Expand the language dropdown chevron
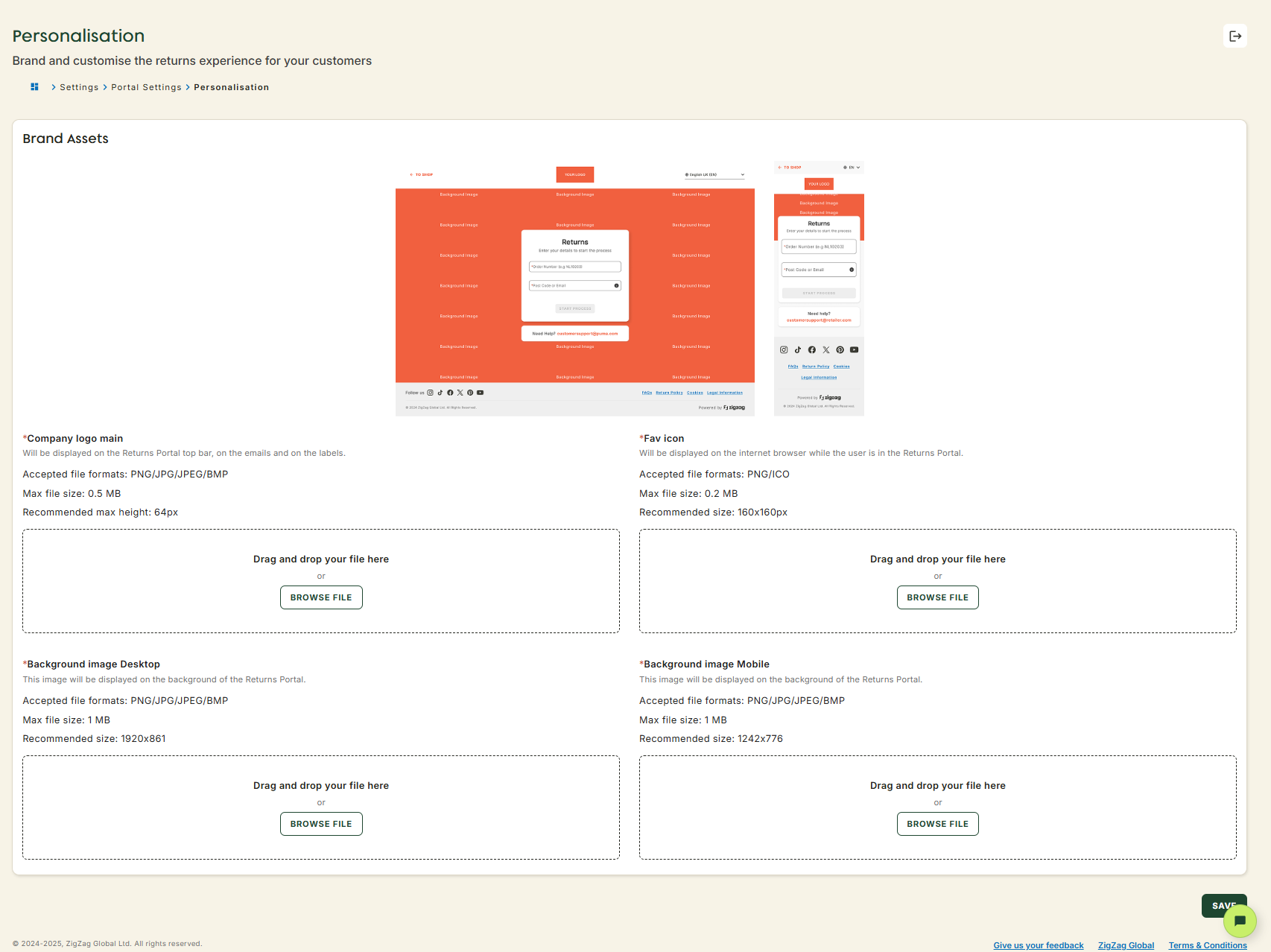 [742, 174]
